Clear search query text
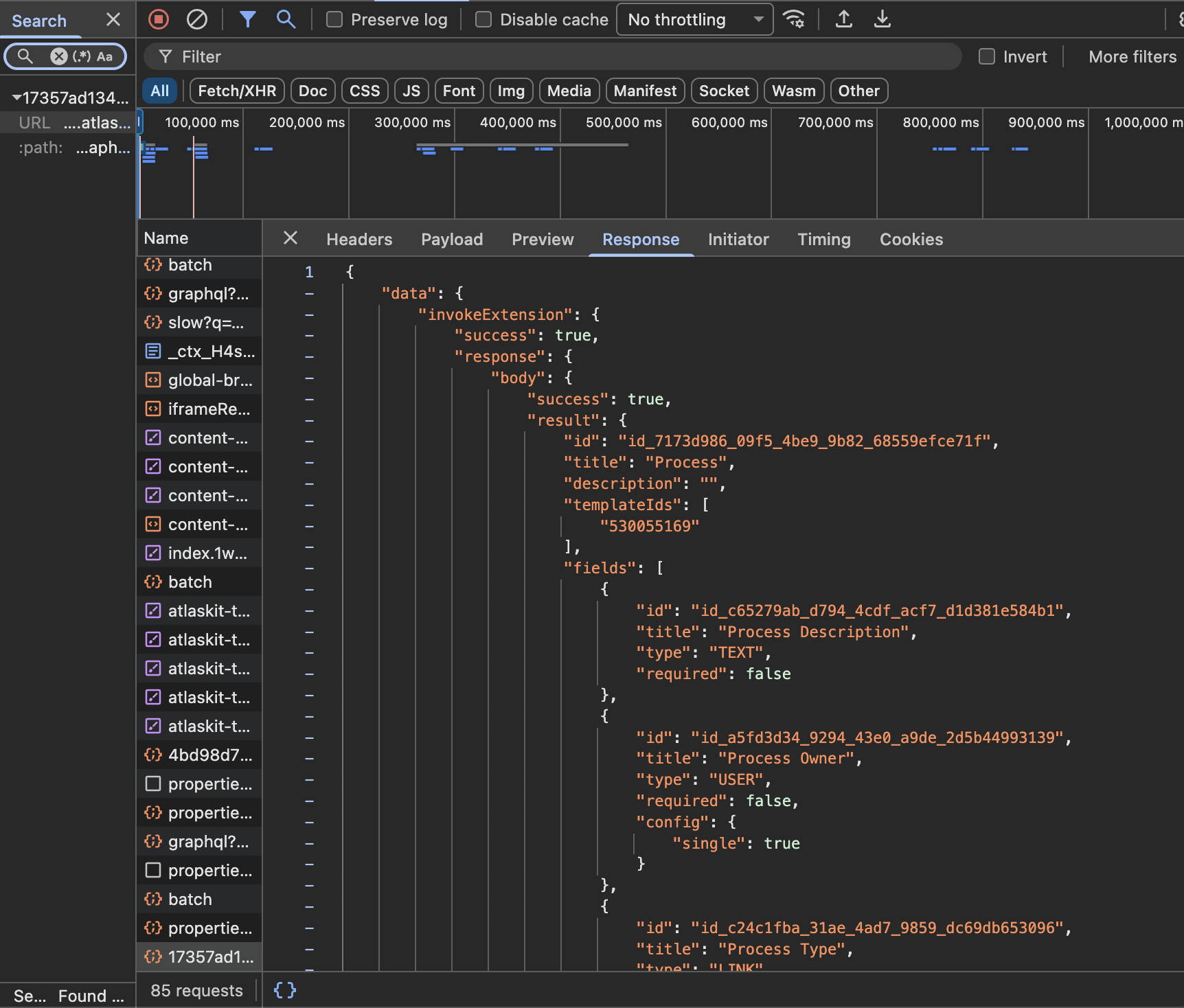 59,56
